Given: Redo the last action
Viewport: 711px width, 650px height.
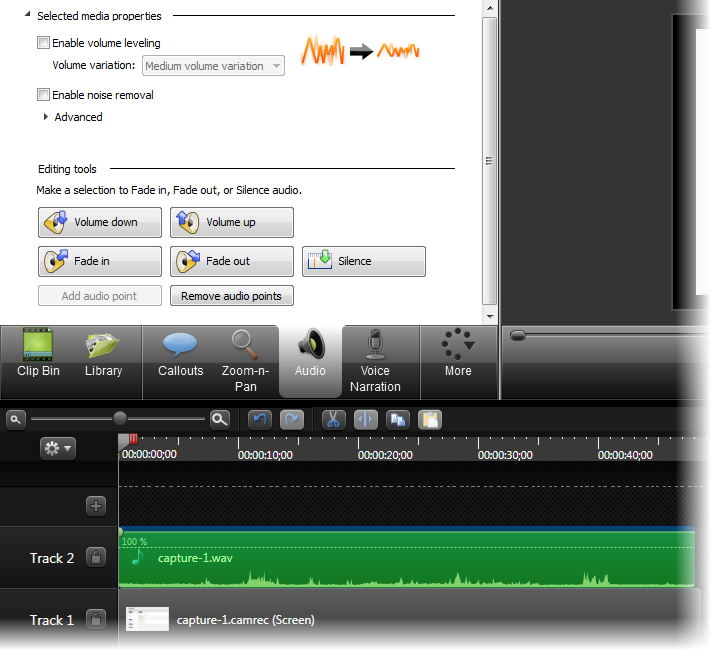Looking at the screenshot, I should point(292,420).
